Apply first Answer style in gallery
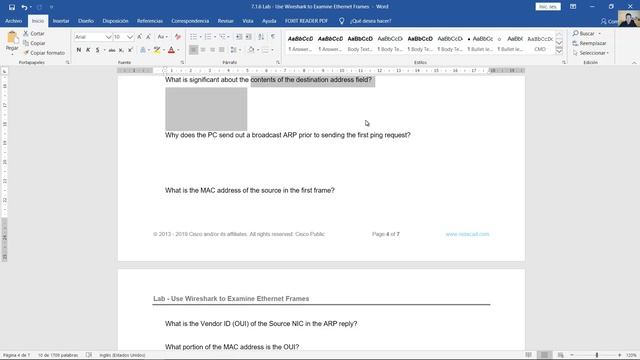Screen dimensions: 640x360 click(x=300, y=43)
